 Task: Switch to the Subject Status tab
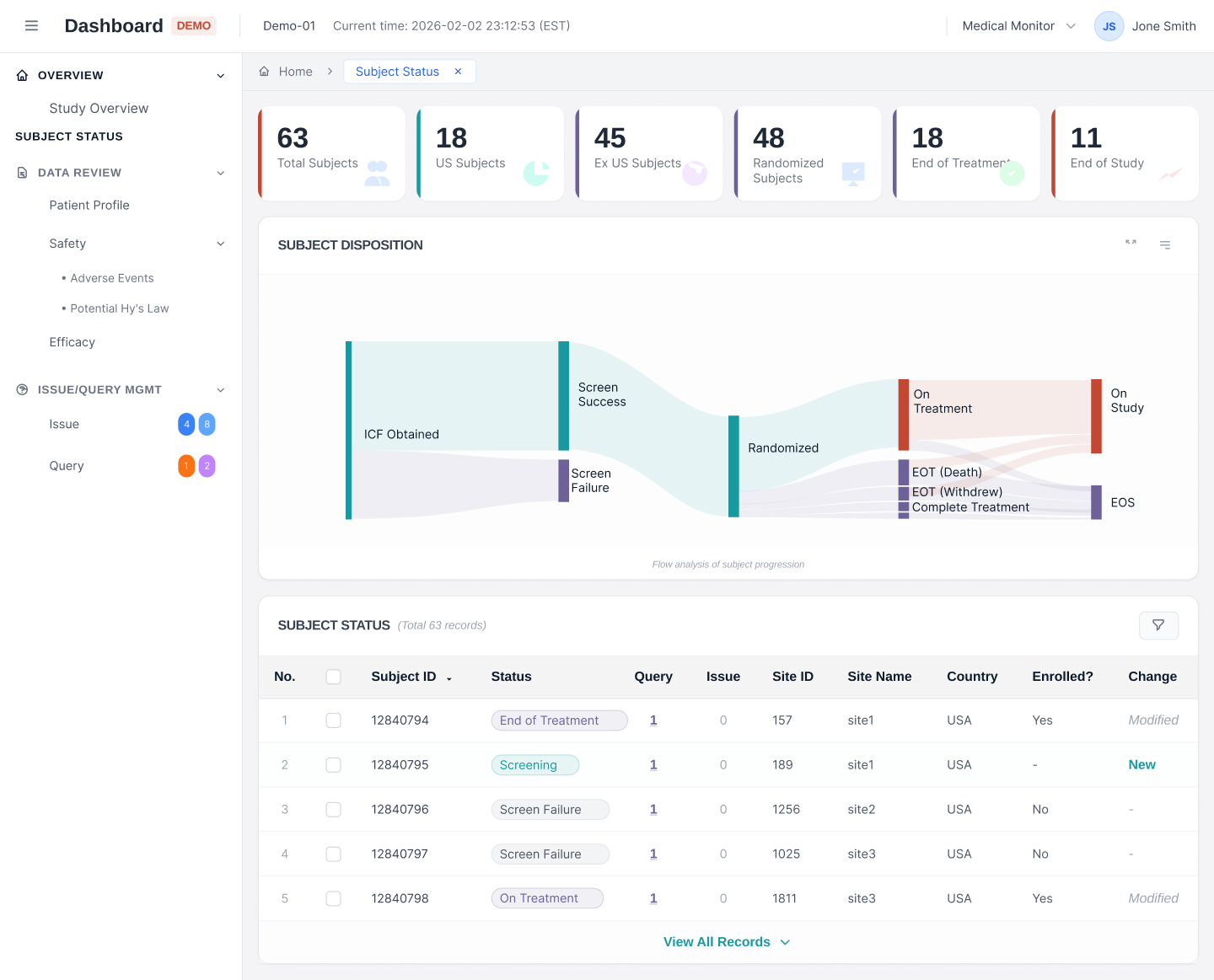coord(397,71)
